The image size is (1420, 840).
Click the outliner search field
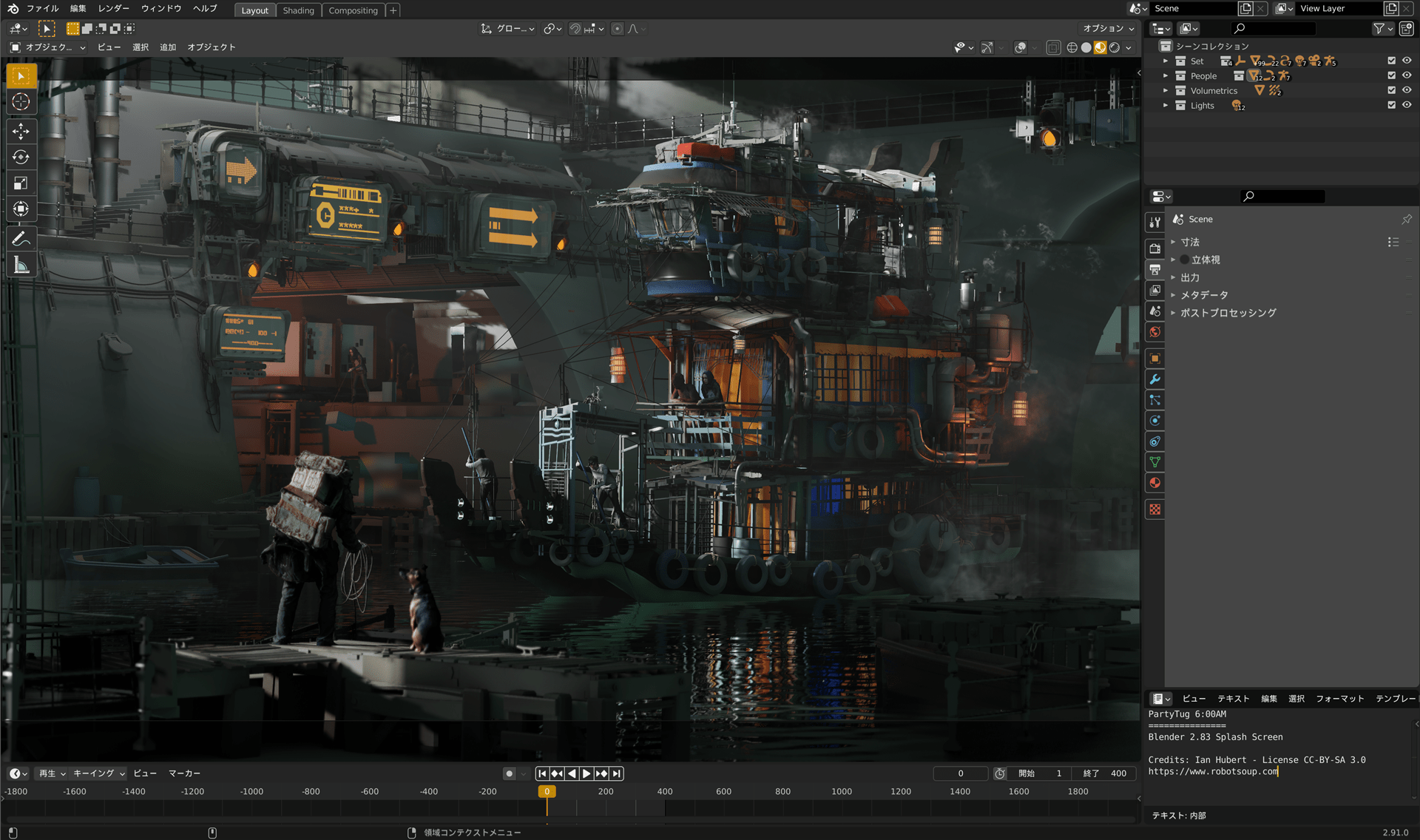[1273, 28]
